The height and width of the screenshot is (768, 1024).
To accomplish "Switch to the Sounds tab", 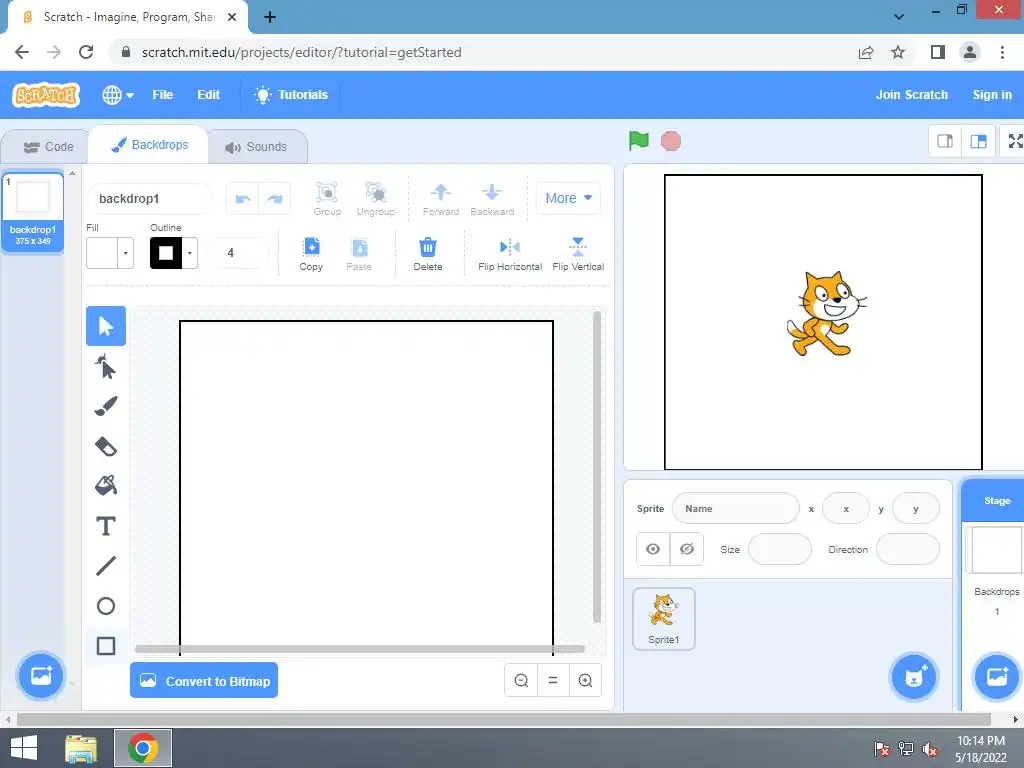I will point(256,147).
